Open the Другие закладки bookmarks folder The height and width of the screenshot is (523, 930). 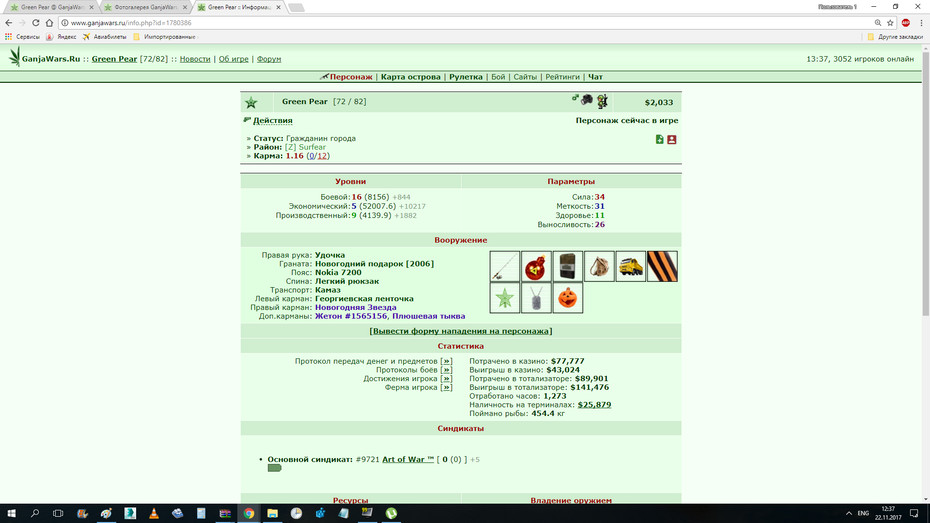(895, 37)
